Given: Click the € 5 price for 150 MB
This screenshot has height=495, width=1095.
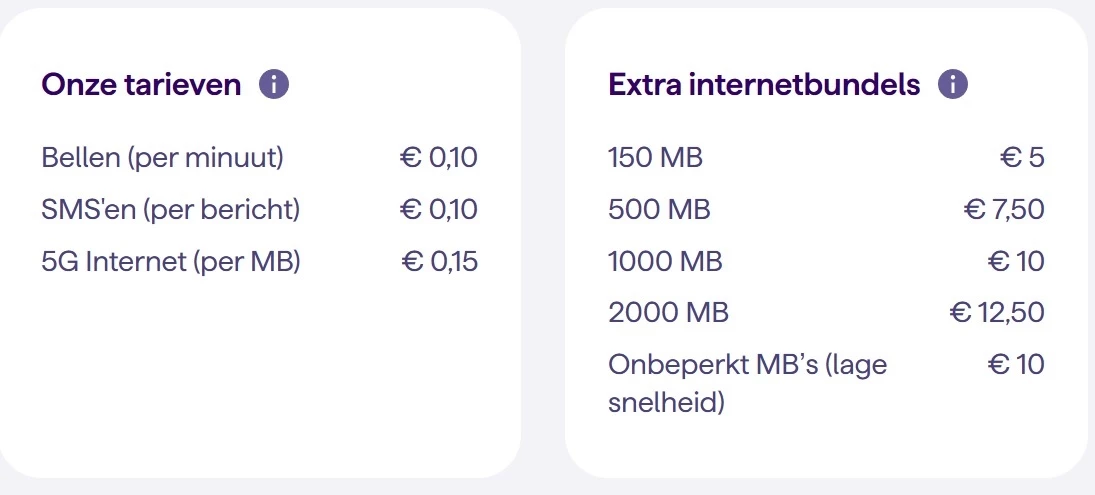Looking at the screenshot, I should (1022, 158).
